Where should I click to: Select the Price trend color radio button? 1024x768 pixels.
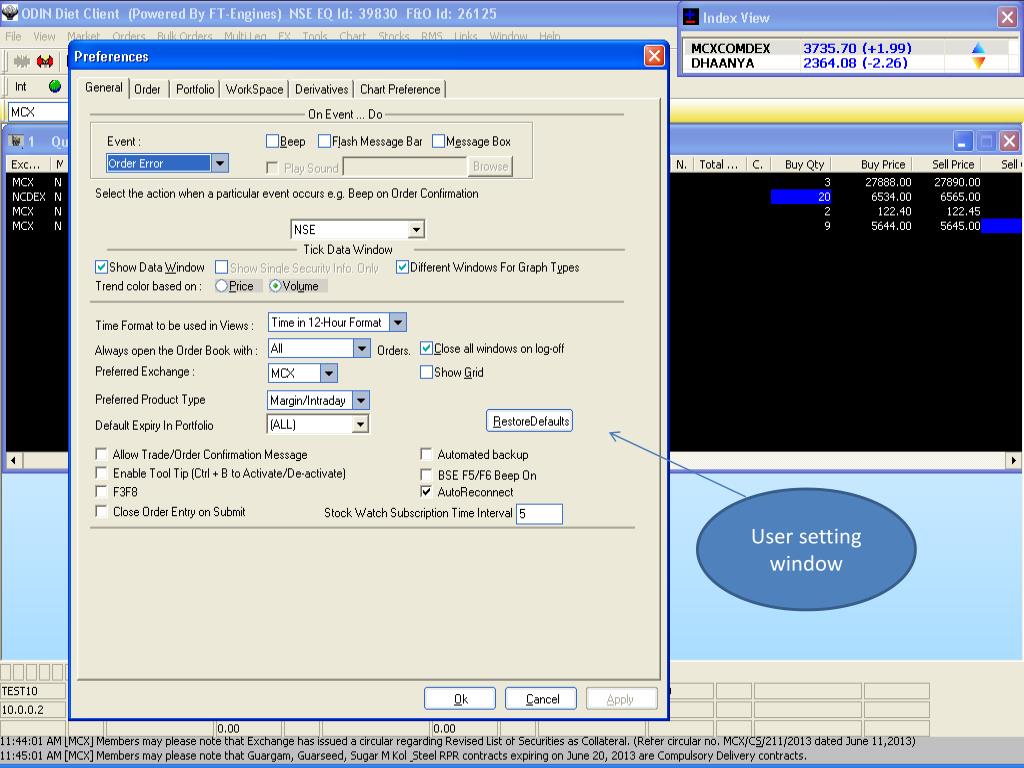221,286
